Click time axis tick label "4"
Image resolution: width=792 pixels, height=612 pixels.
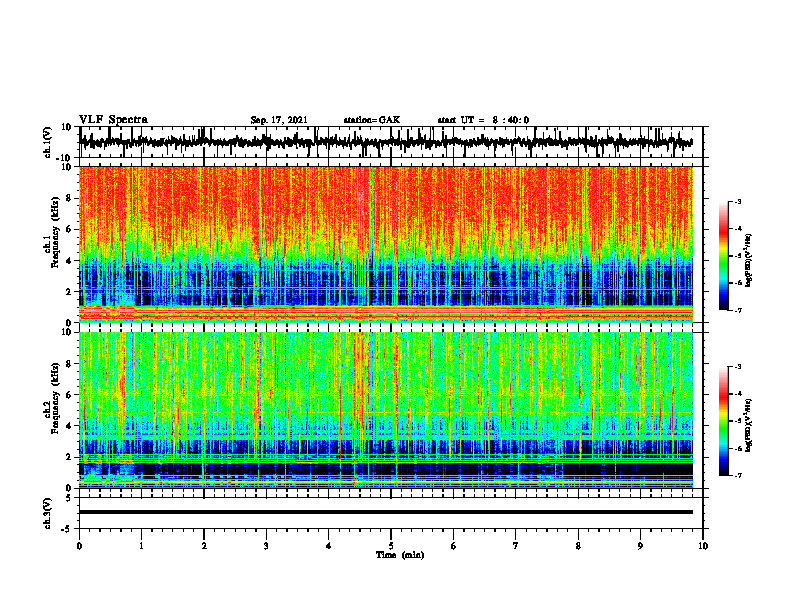[329, 546]
